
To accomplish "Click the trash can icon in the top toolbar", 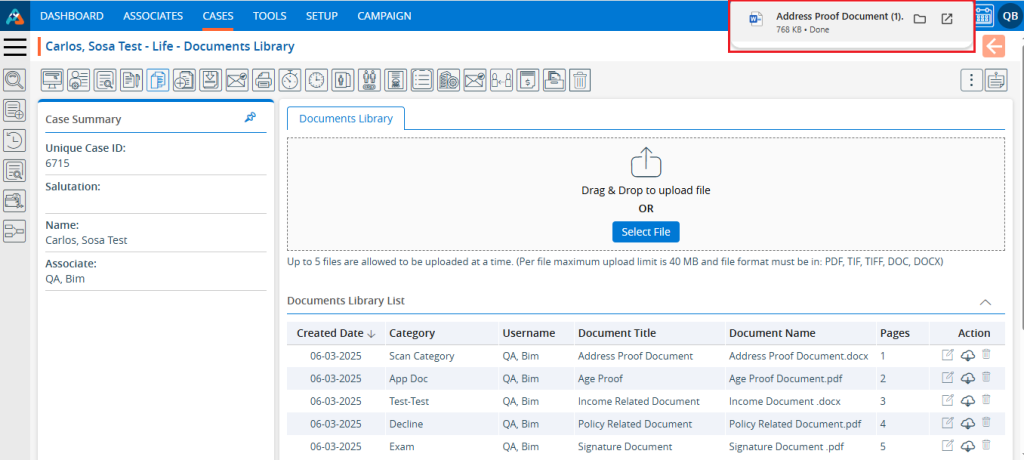I will click(580, 80).
